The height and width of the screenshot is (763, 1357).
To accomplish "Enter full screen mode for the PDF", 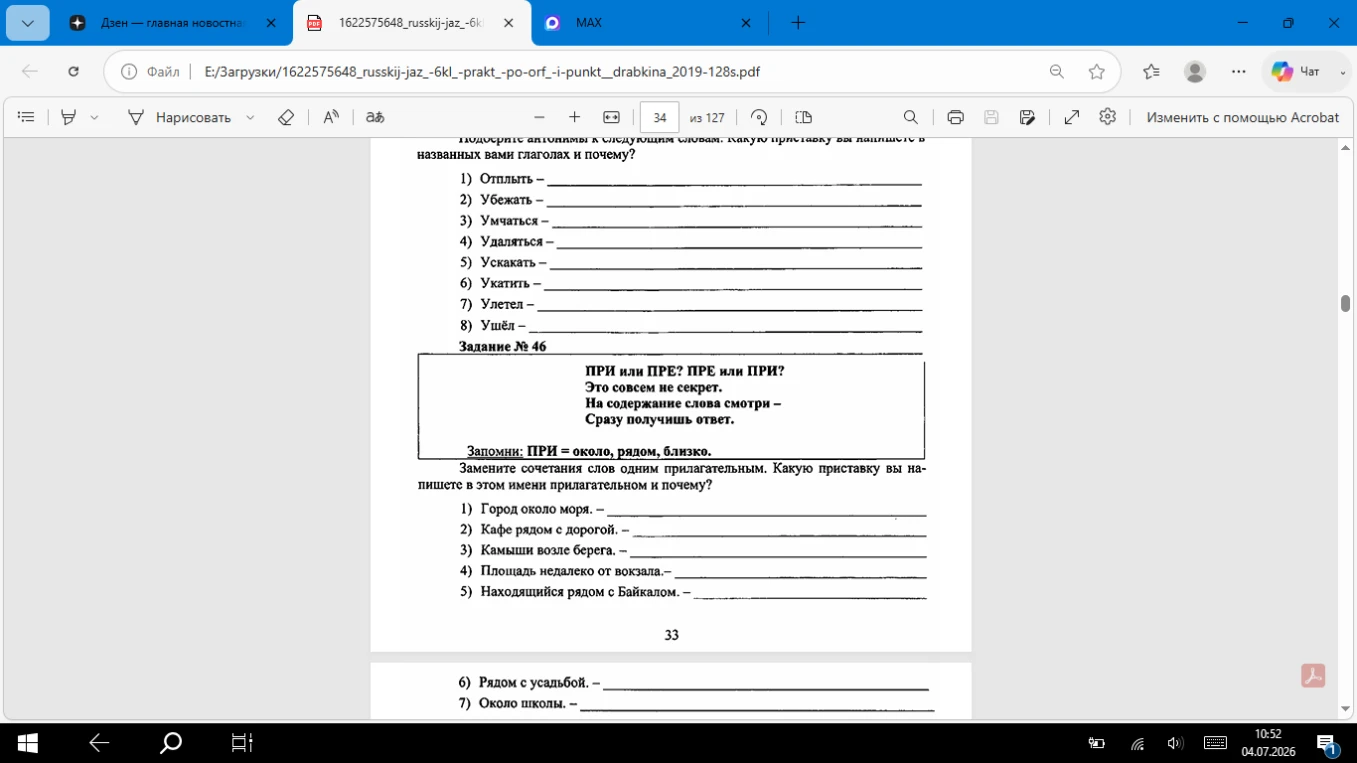I will (1072, 117).
